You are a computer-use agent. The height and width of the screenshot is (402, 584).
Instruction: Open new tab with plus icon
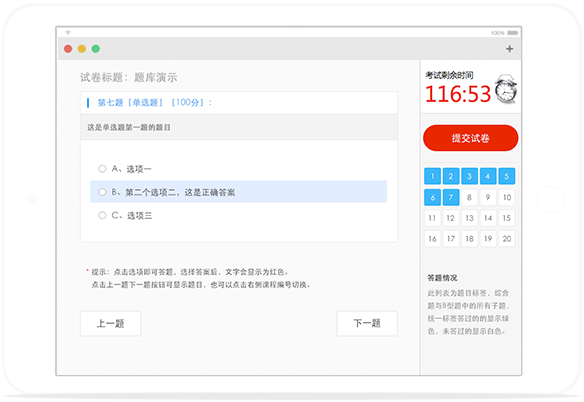(510, 49)
